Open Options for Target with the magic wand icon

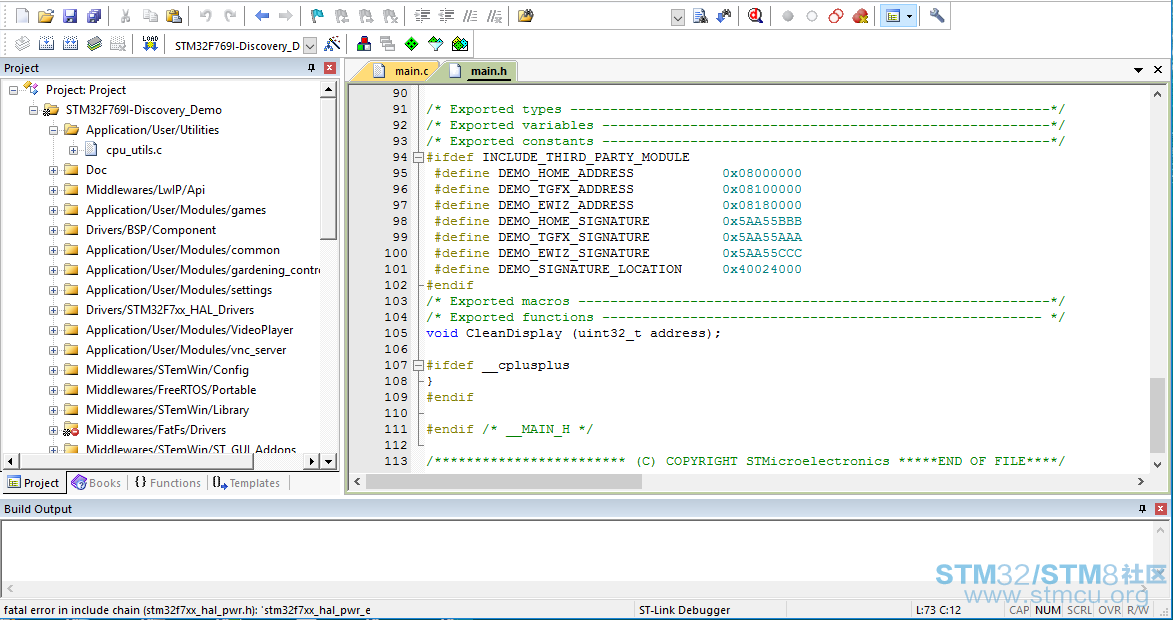click(332, 44)
